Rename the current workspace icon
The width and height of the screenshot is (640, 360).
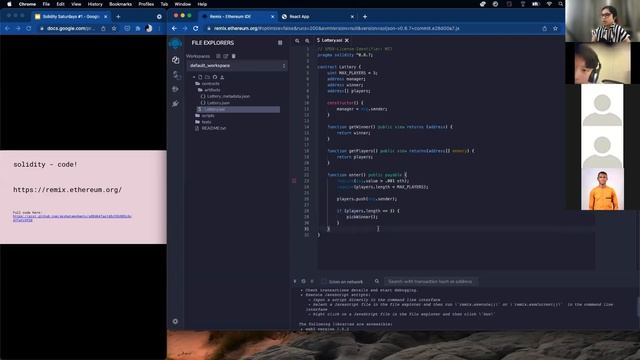(226, 56)
